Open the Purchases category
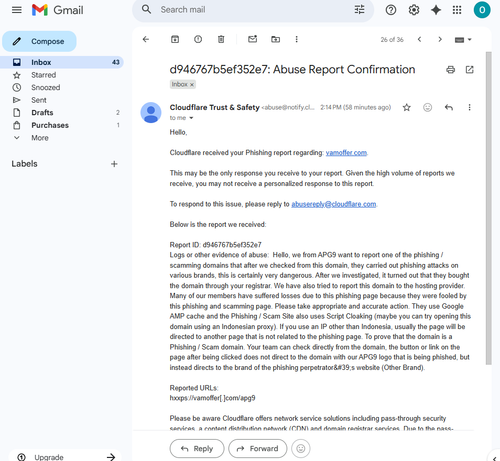The image size is (500, 461). tap(62, 125)
